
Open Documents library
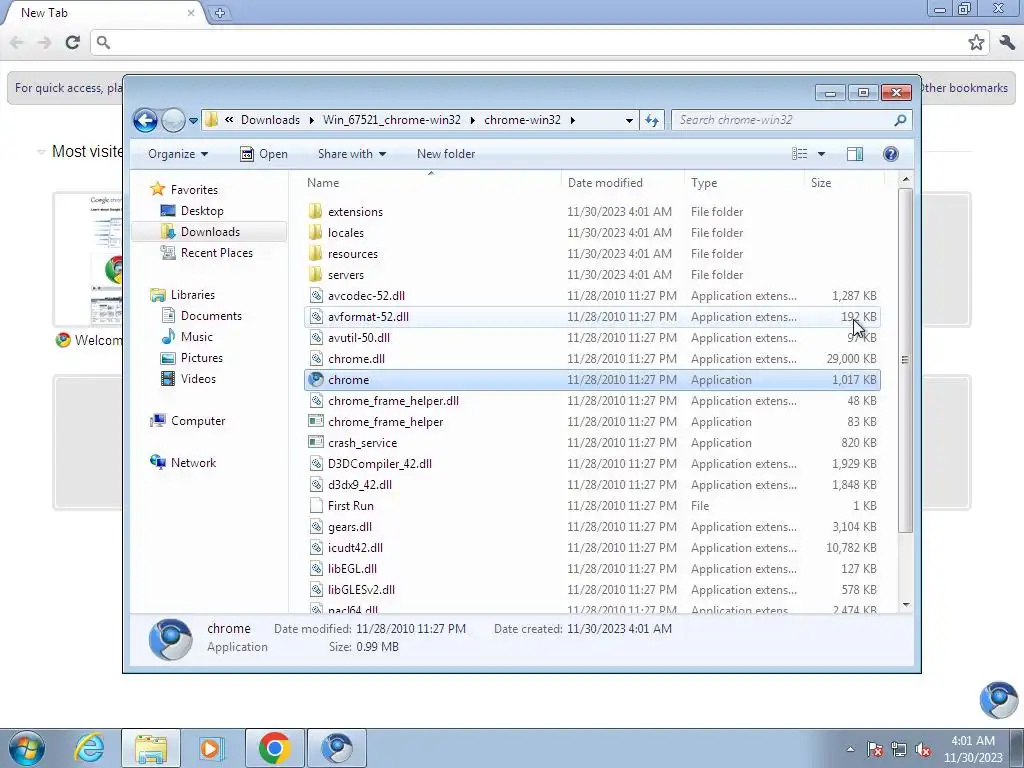tap(211, 316)
